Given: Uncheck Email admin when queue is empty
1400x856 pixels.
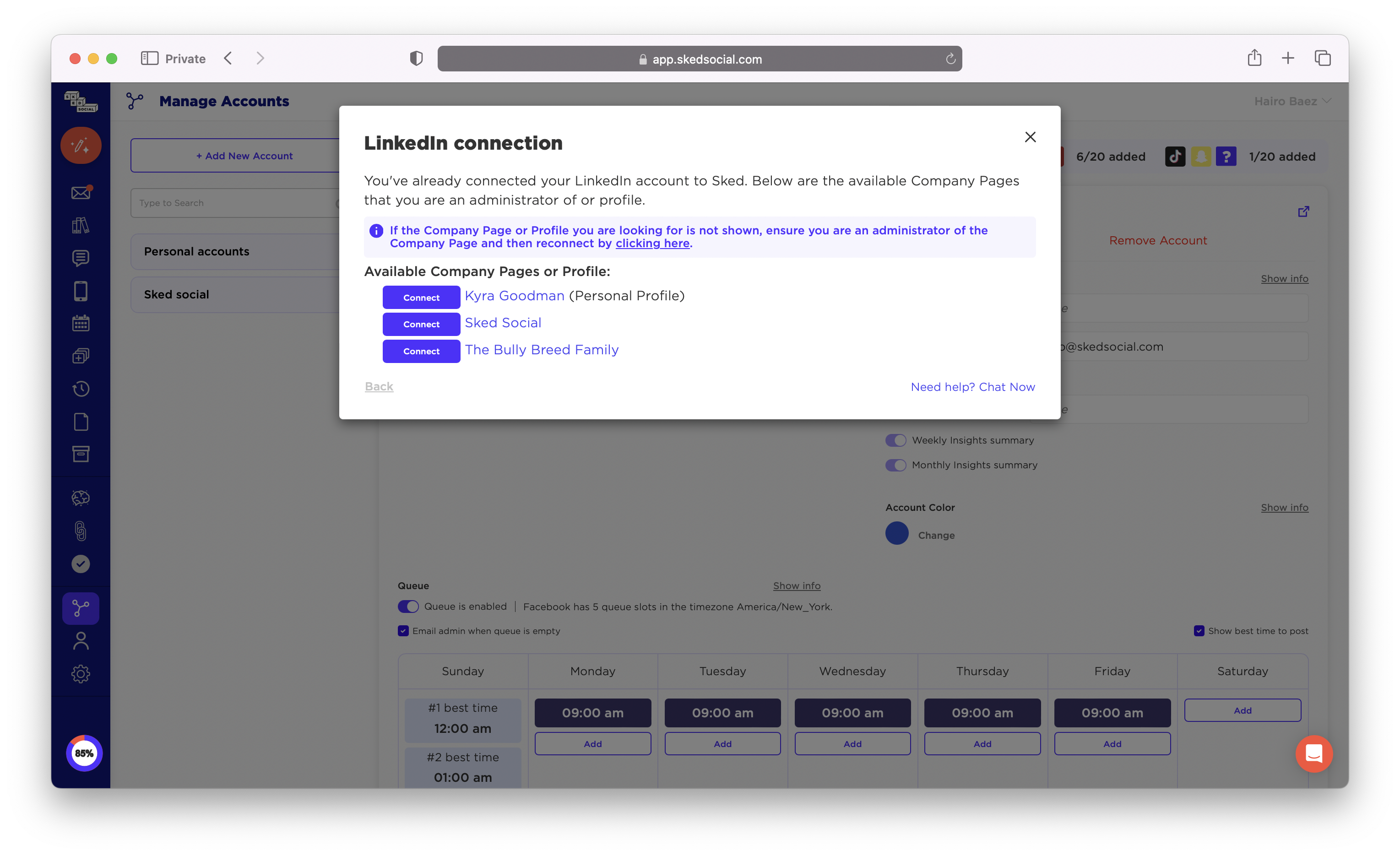Looking at the screenshot, I should point(403,631).
